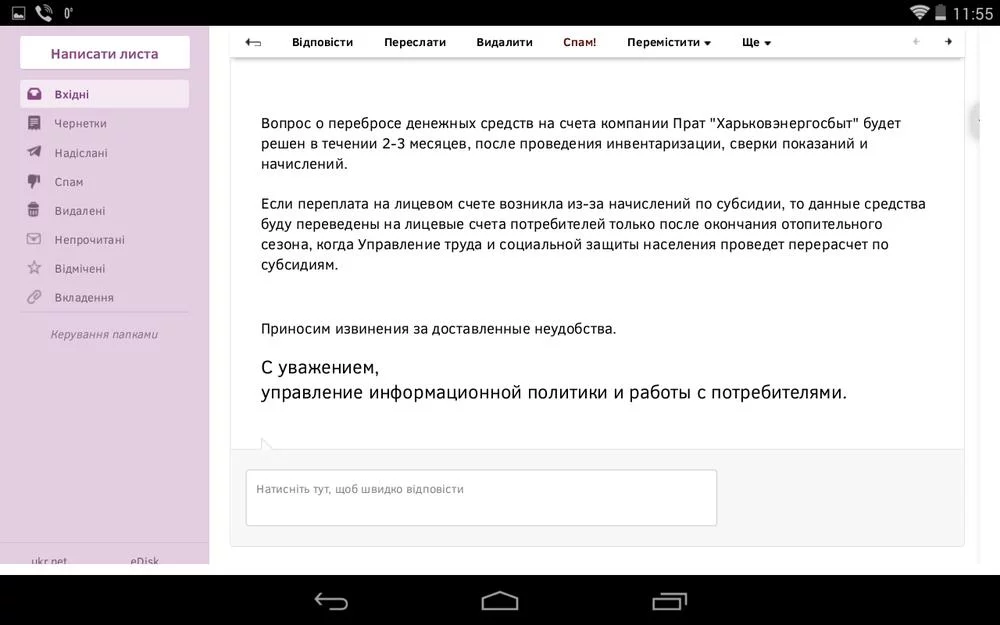Tap the Android recent apps button
The width and height of the screenshot is (1000, 625).
coord(670,601)
